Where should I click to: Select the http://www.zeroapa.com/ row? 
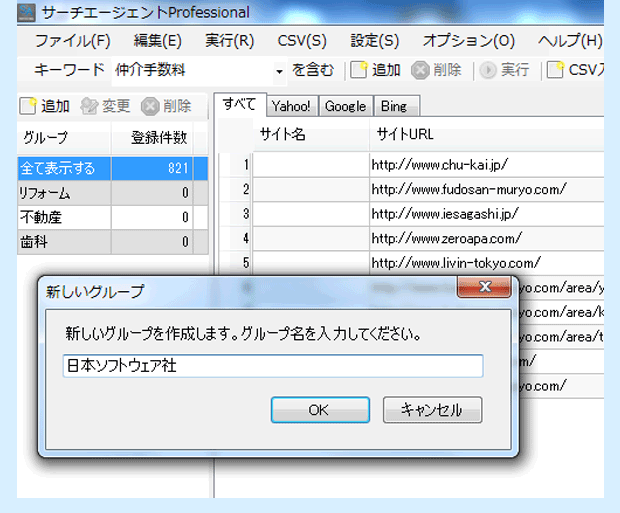coord(411,239)
